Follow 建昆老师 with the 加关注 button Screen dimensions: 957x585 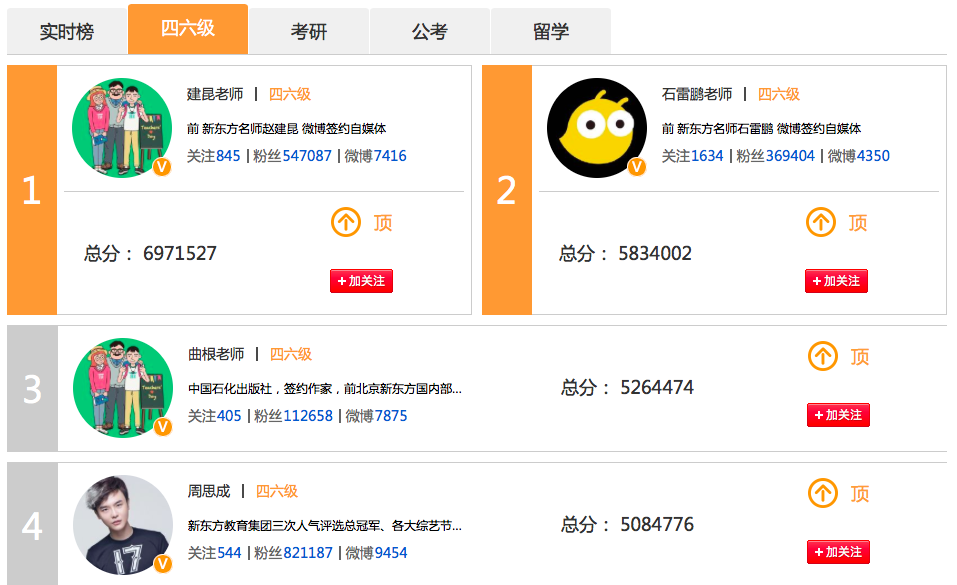pos(361,281)
